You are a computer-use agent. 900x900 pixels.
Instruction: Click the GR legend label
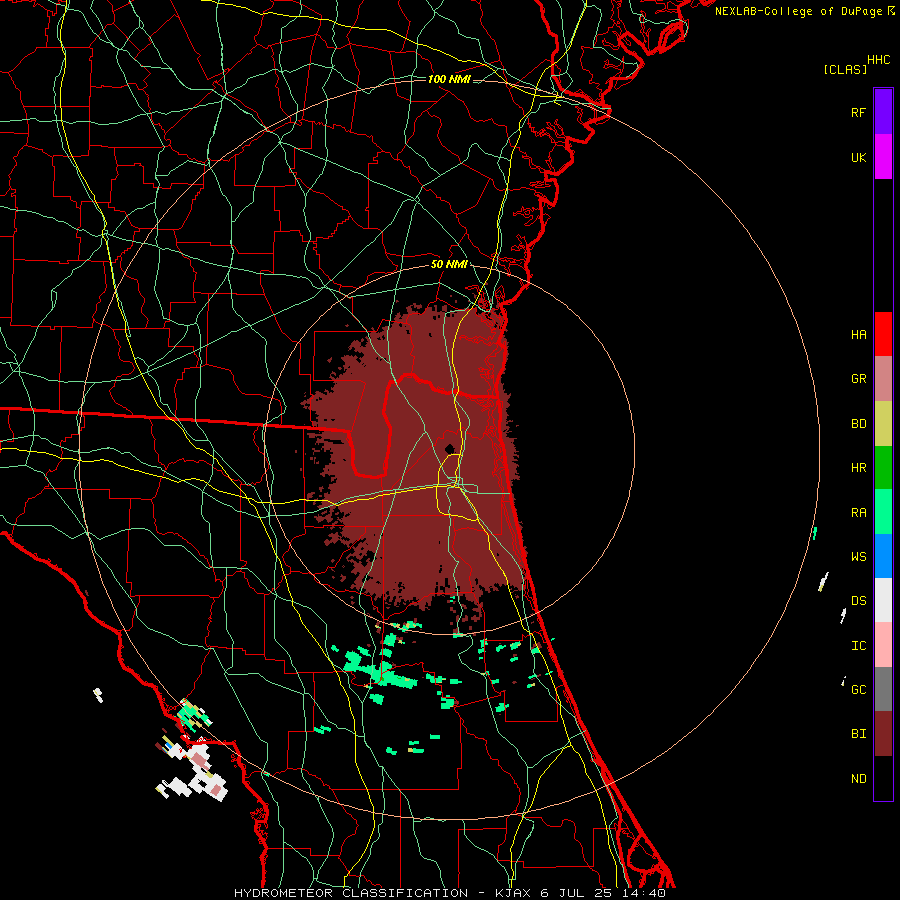tap(858, 379)
